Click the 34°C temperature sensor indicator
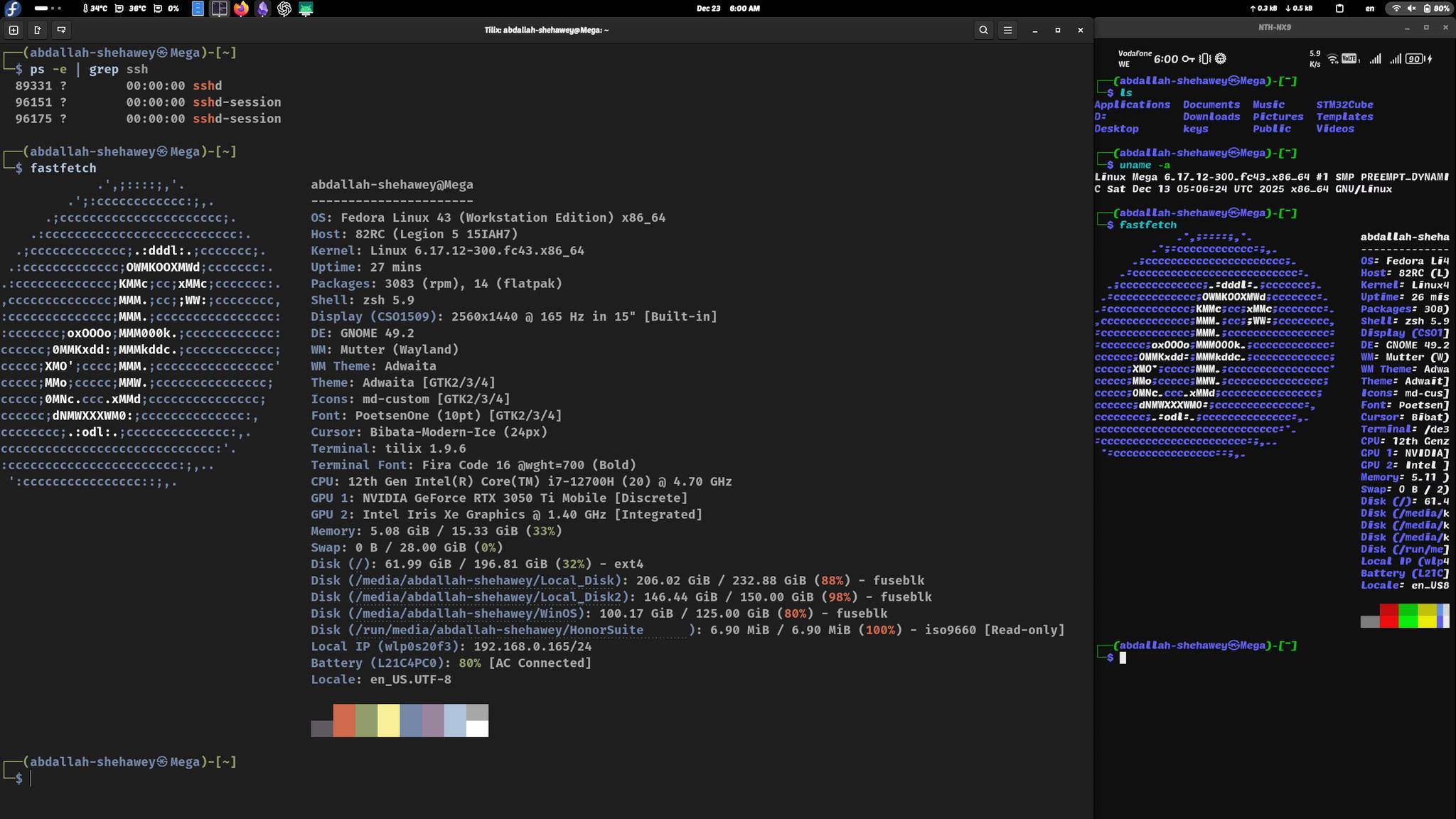Screen dimensions: 1456x819 pyautogui.click(x=95, y=9)
